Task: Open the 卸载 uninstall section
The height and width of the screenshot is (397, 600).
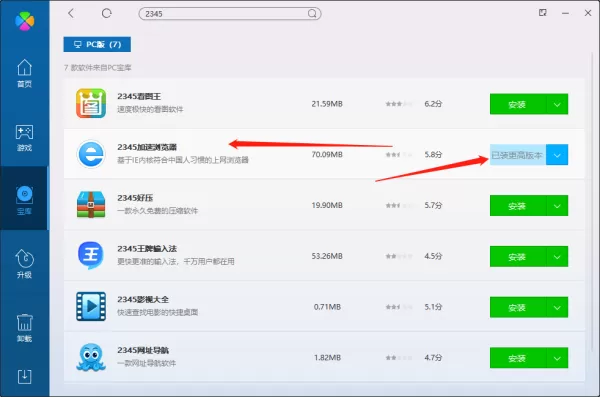Action: click(x=24, y=328)
